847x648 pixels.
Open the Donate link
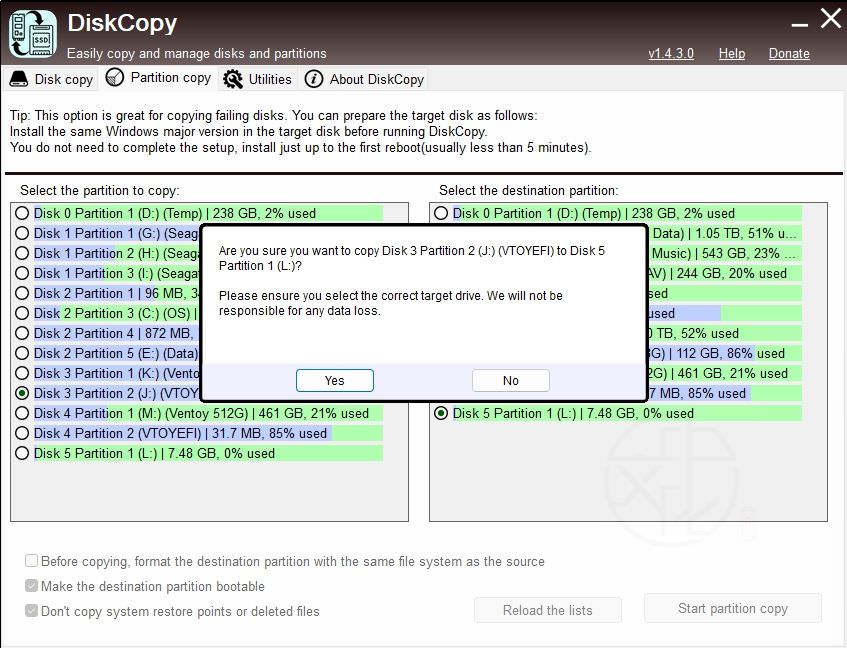click(789, 53)
